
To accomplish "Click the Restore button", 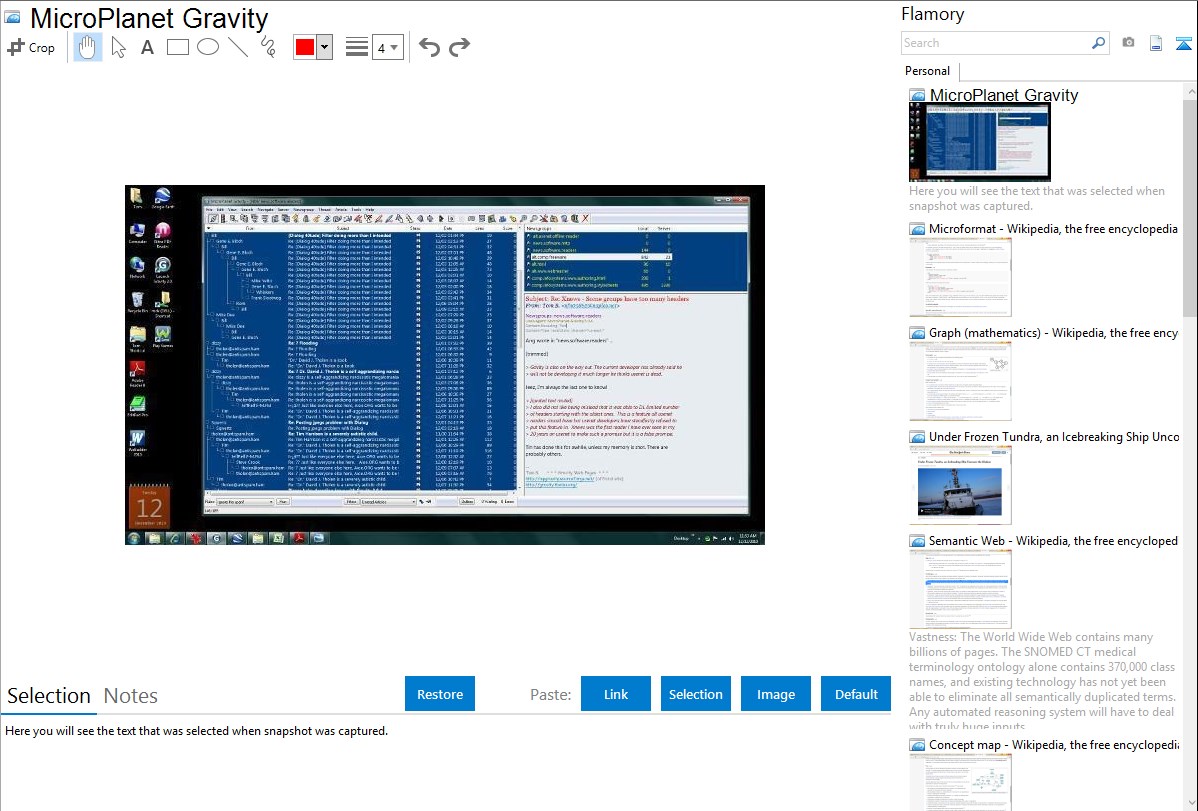I will 440,694.
